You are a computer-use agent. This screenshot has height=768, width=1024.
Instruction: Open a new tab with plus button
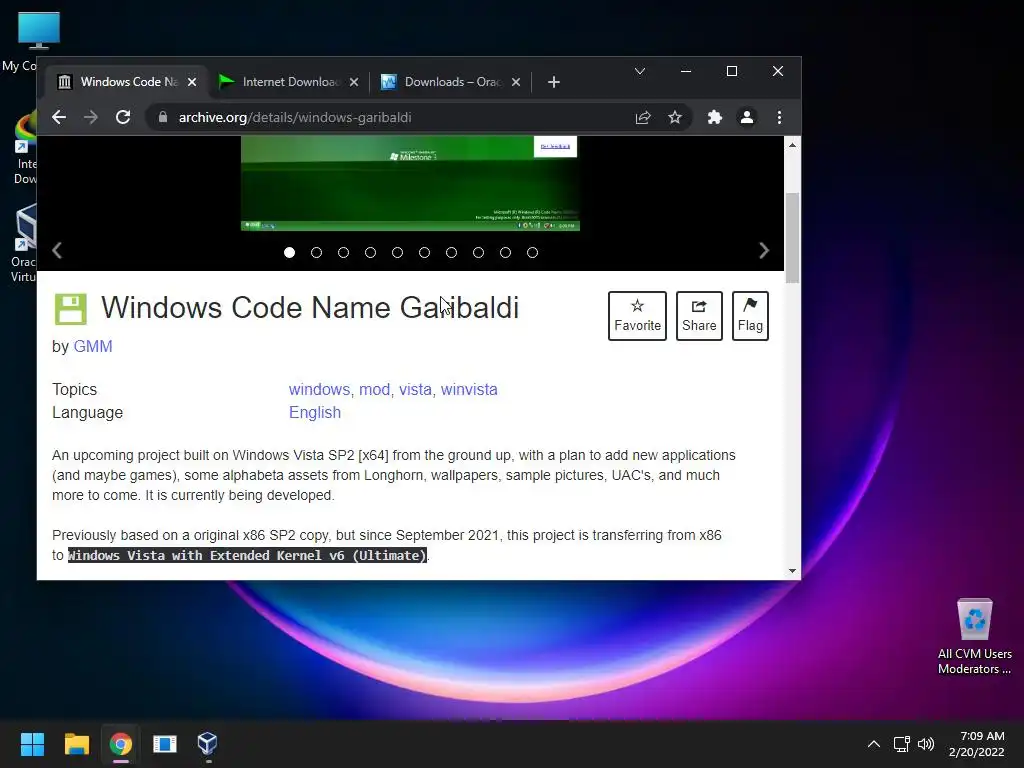coord(554,82)
